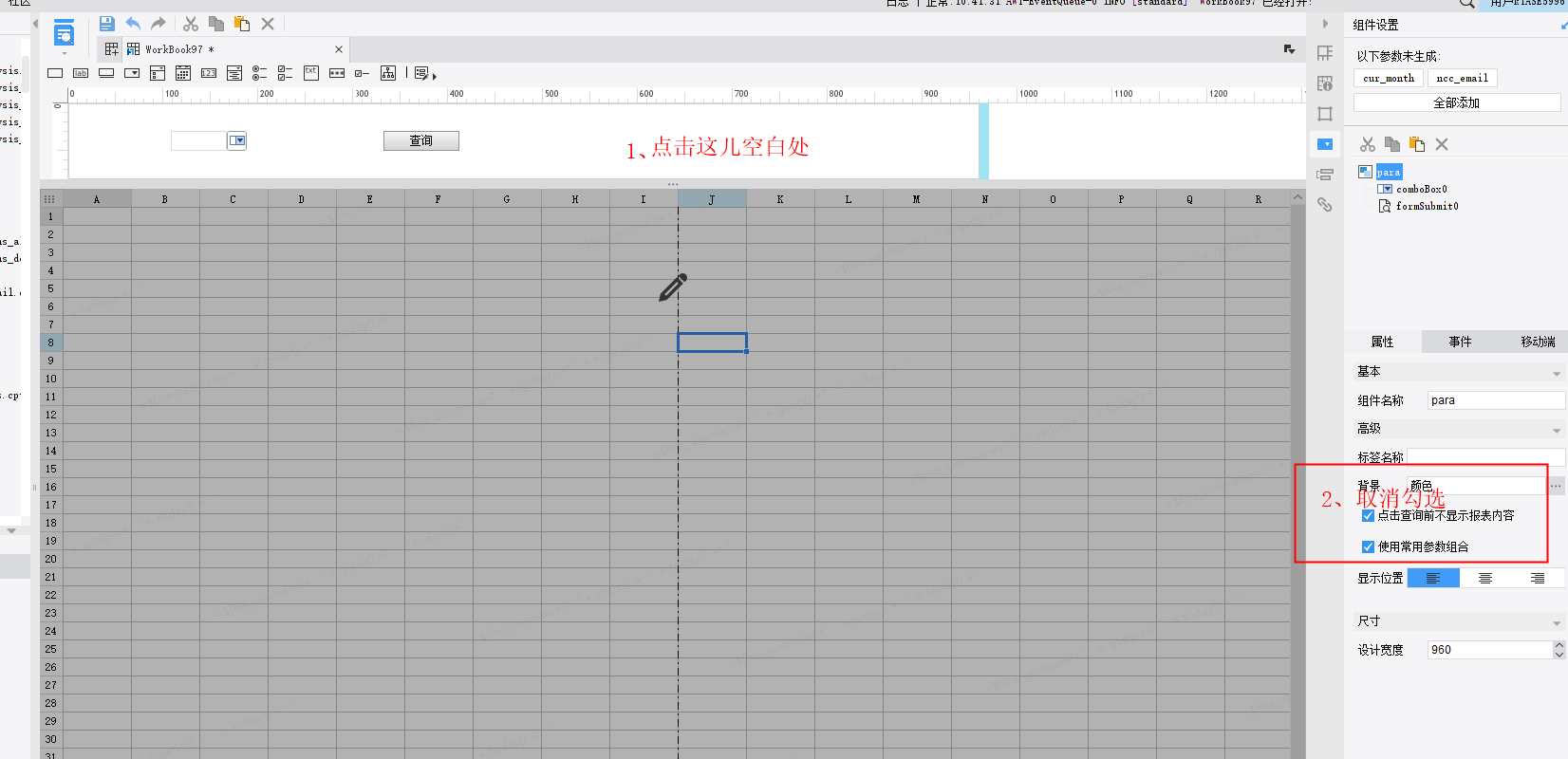This screenshot has height=759, width=1568.
Task: Collapse the right settings panel
Action: click(x=1325, y=24)
